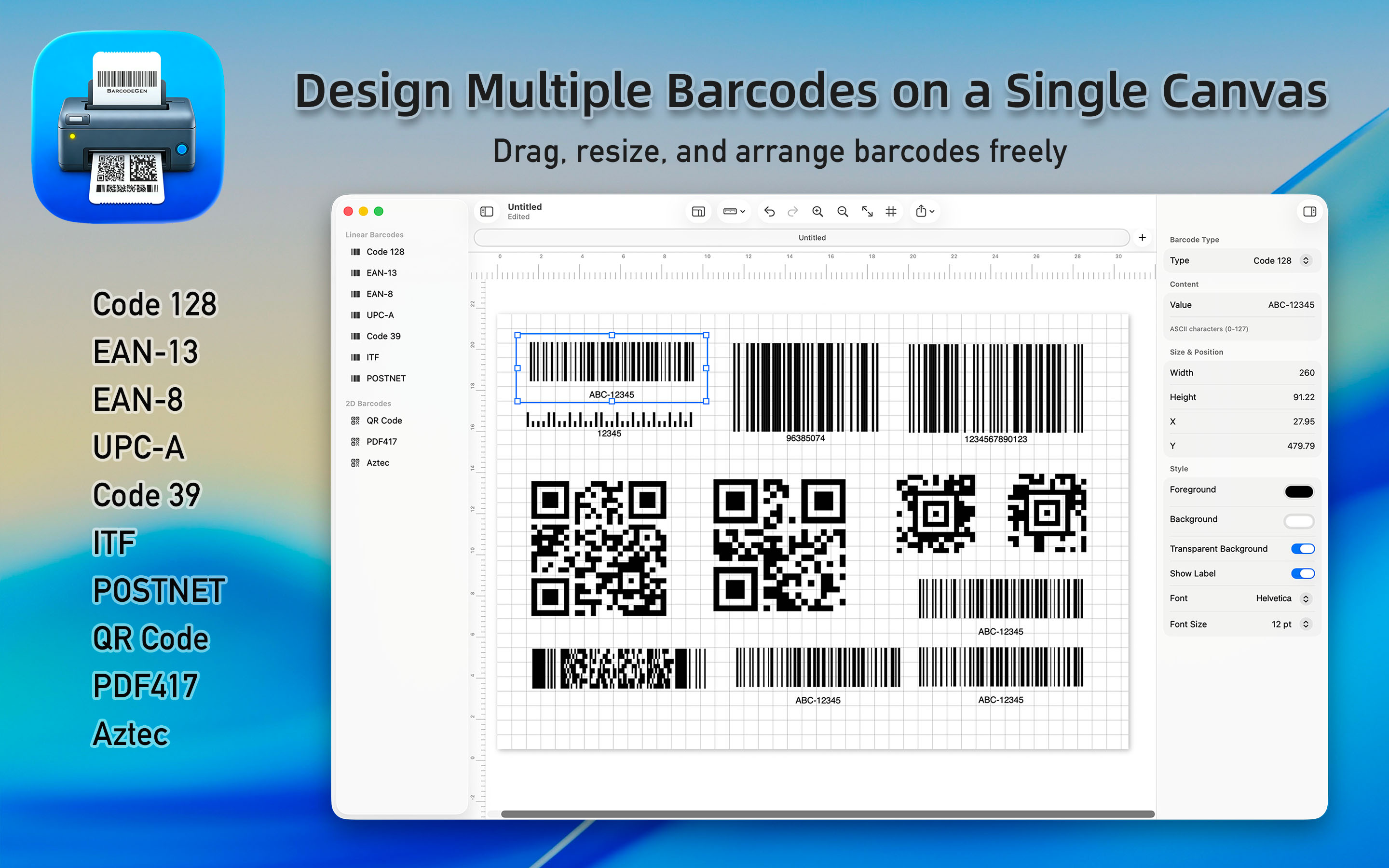Zoom in with the magnifier plus
This screenshot has height=868, width=1389.
point(817,212)
